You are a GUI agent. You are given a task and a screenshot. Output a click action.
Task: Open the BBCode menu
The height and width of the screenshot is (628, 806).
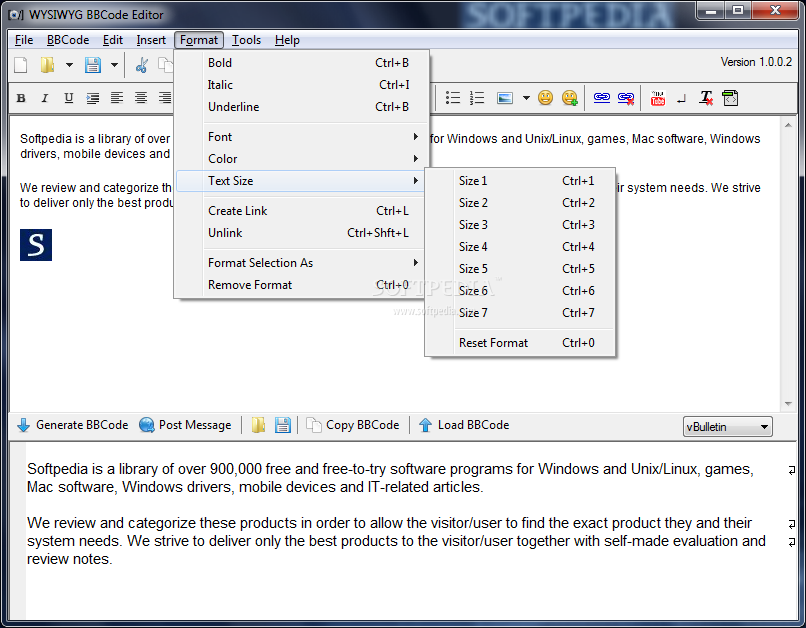tap(68, 40)
